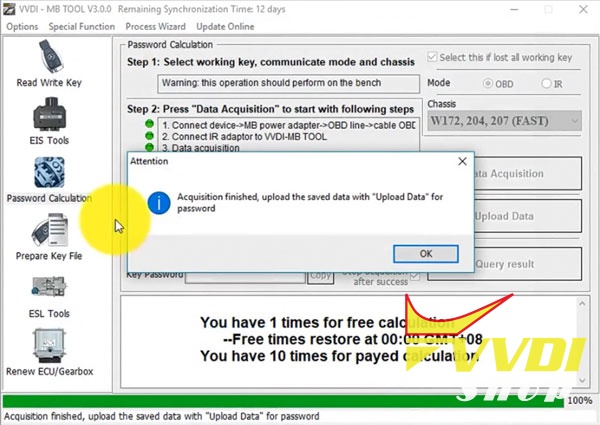Click status bar 'Acquisition finished' message

tap(161, 416)
